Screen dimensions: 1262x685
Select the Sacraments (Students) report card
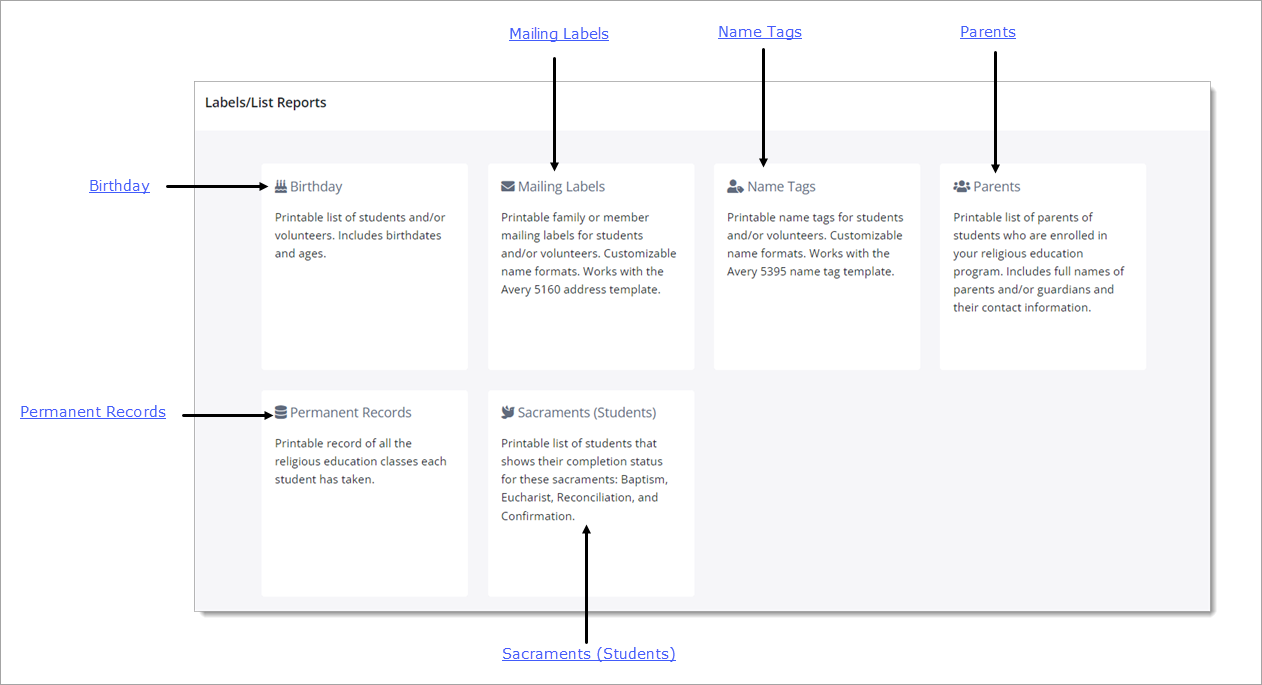(x=590, y=492)
